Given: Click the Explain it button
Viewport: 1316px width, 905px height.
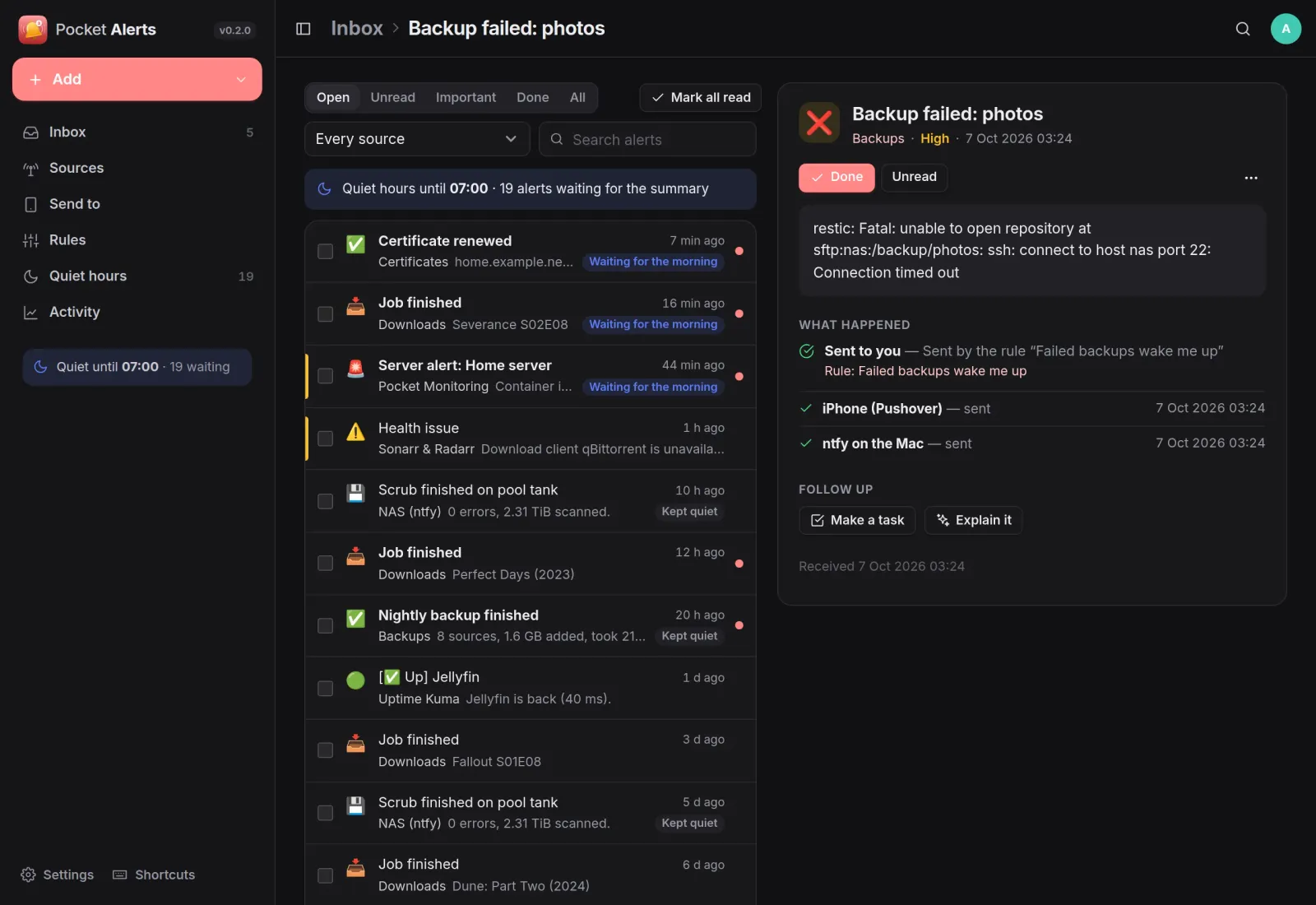Looking at the screenshot, I should tap(974, 520).
